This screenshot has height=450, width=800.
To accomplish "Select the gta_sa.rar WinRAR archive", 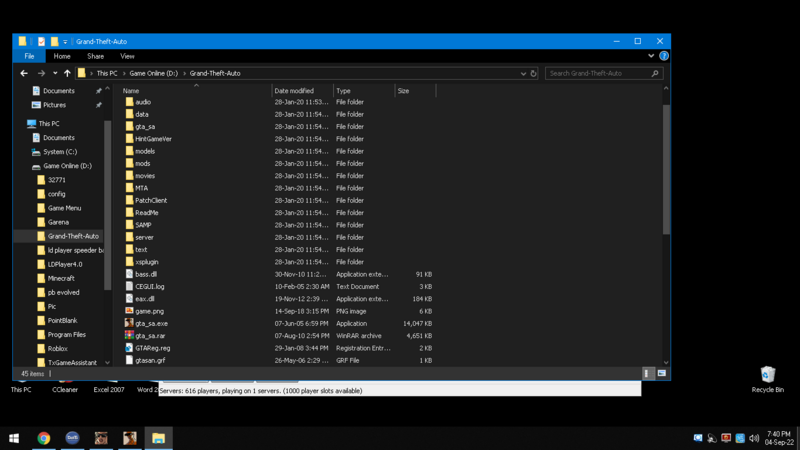I will pos(150,336).
